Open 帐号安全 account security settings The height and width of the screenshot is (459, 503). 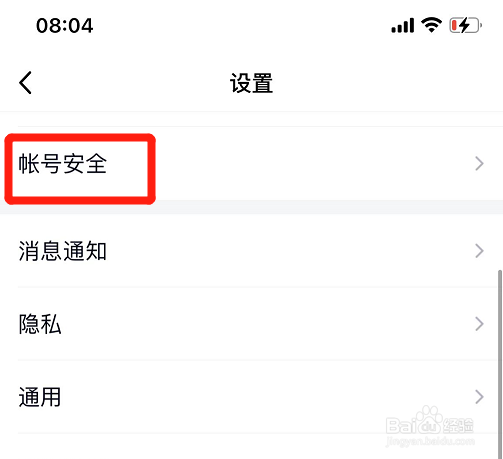251,164
